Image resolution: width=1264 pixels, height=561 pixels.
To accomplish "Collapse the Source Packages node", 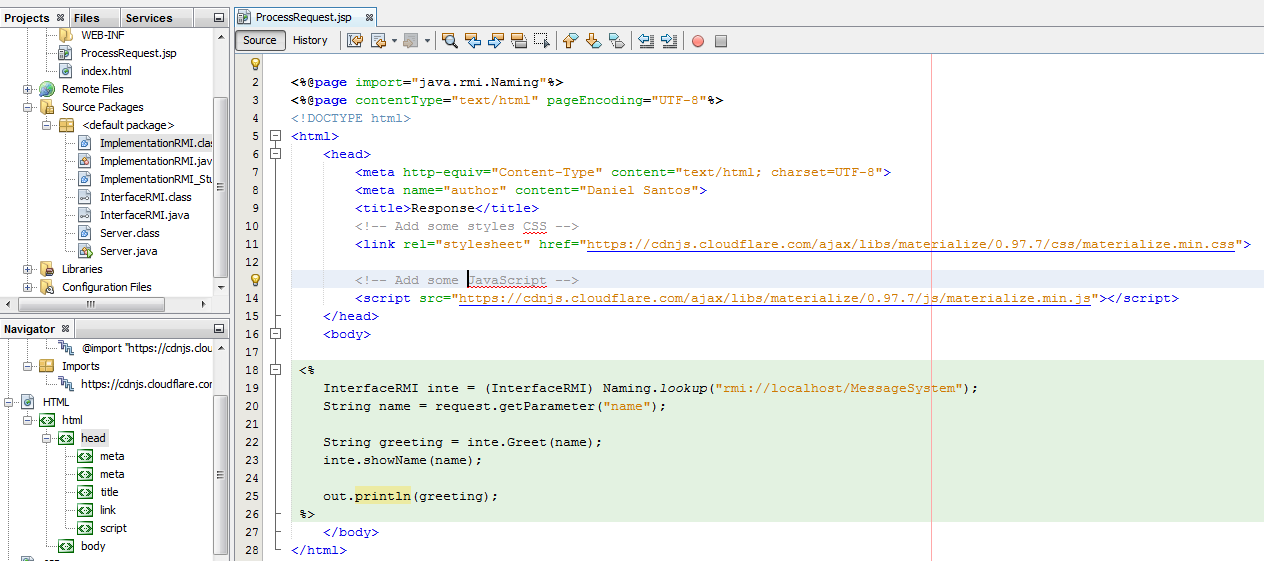I will [27, 107].
